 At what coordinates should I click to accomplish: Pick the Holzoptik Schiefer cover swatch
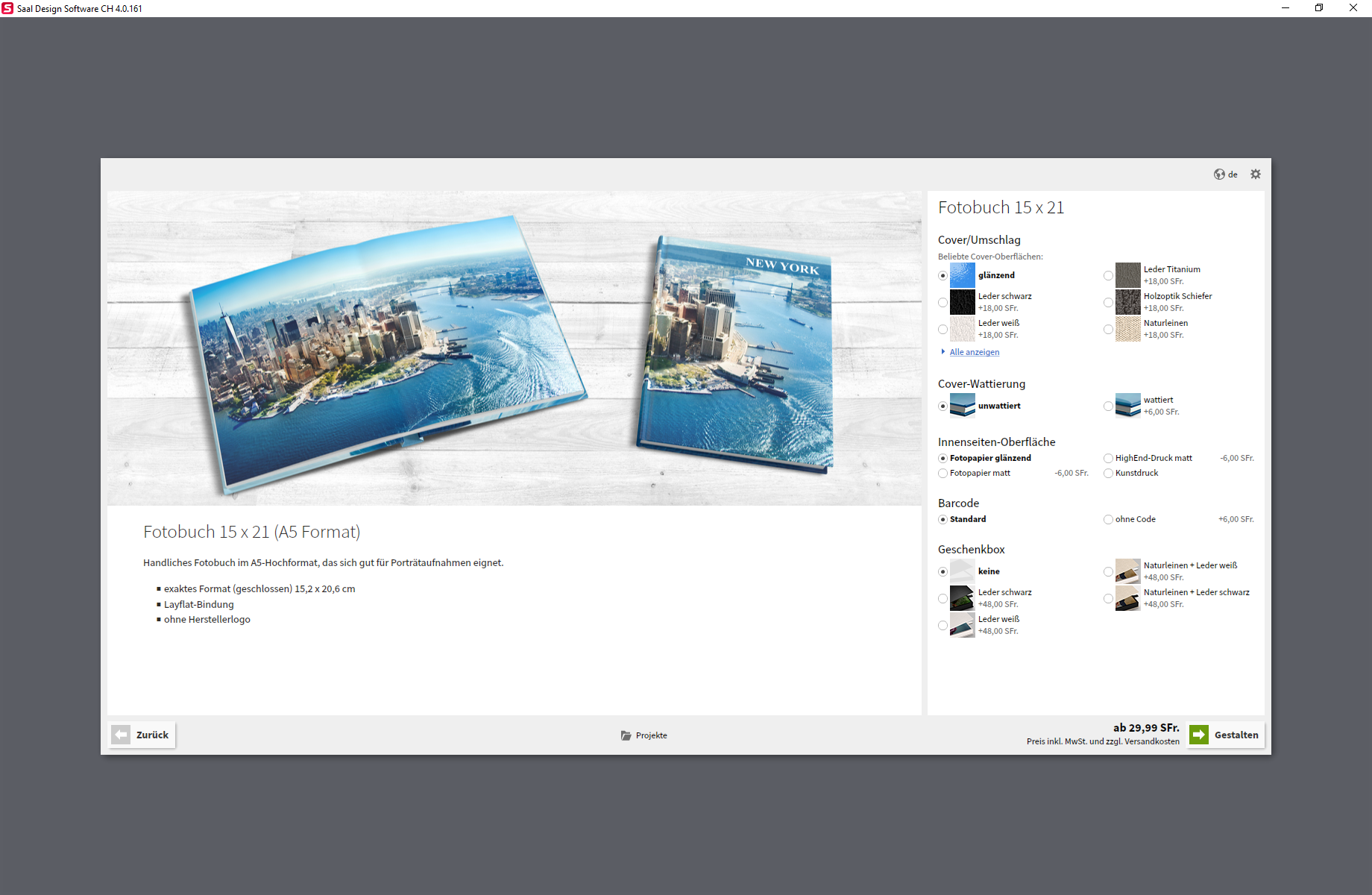(1127, 302)
